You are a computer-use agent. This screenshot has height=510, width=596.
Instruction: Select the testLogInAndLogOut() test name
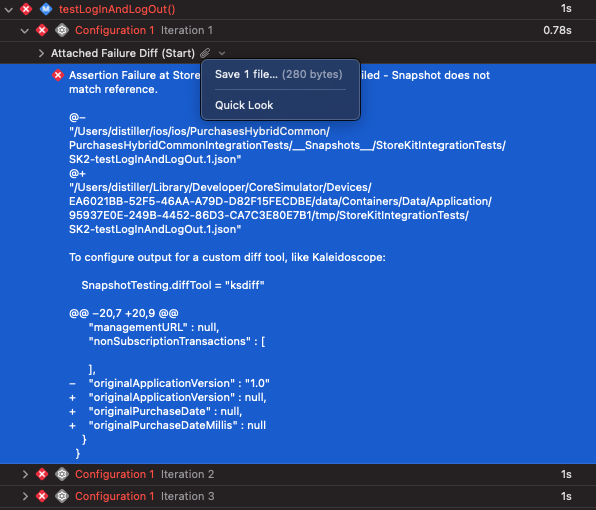(x=117, y=9)
